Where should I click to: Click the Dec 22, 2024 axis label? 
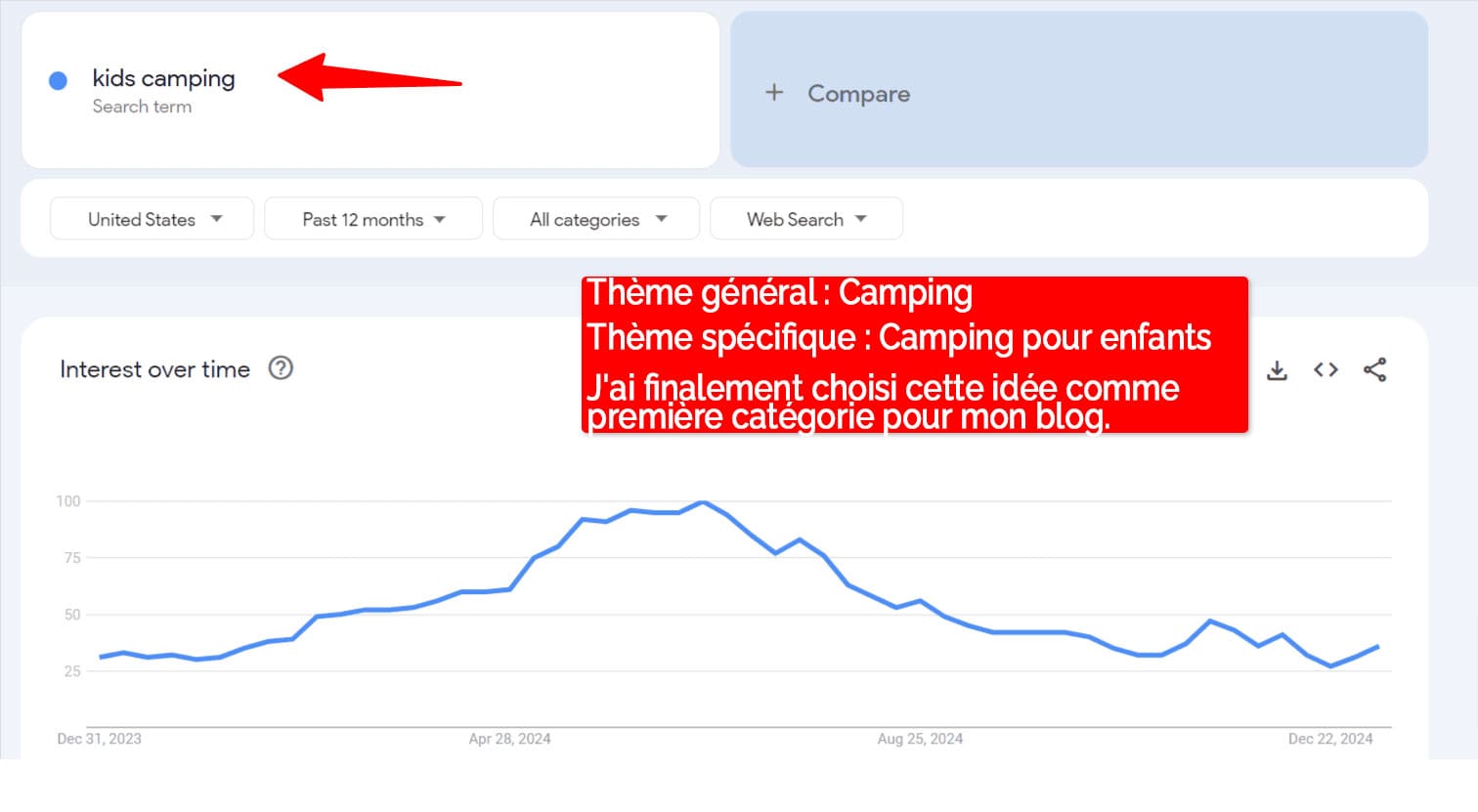[1329, 739]
